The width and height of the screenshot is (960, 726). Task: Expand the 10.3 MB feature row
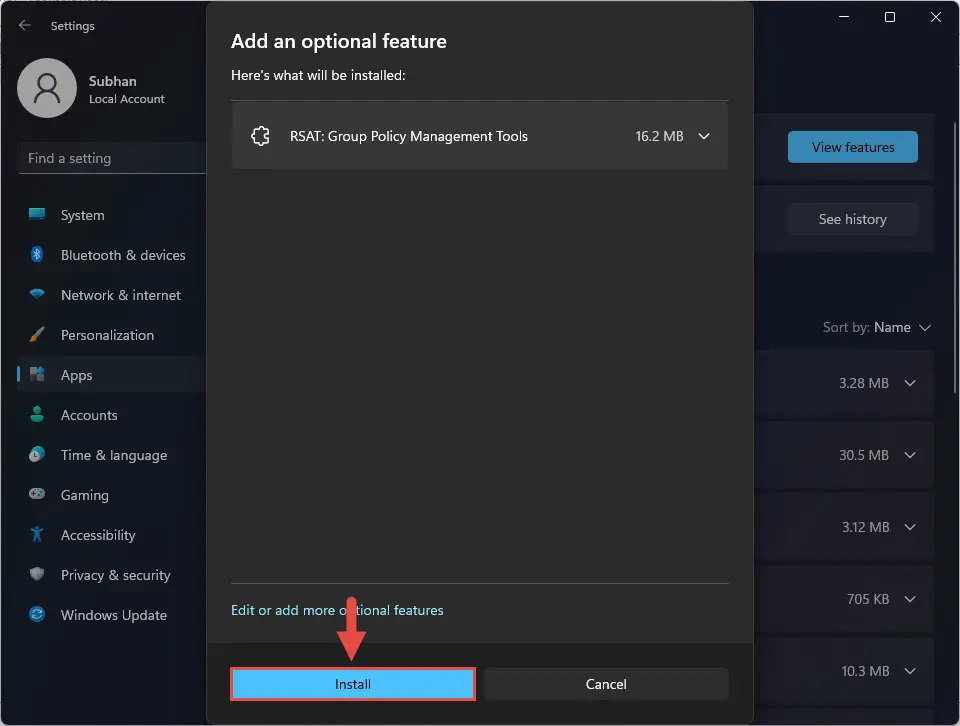pos(910,672)
